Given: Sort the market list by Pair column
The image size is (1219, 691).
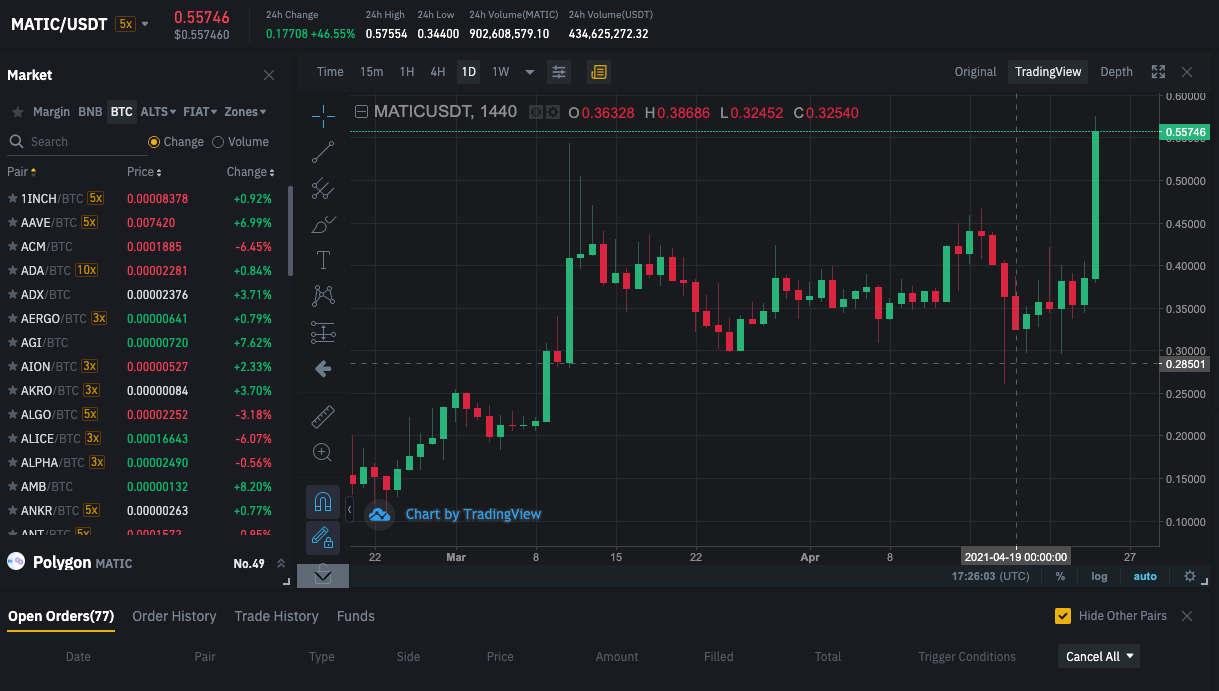Looking at the screenshot, I should pyautogui.click(x=22, y=172).
